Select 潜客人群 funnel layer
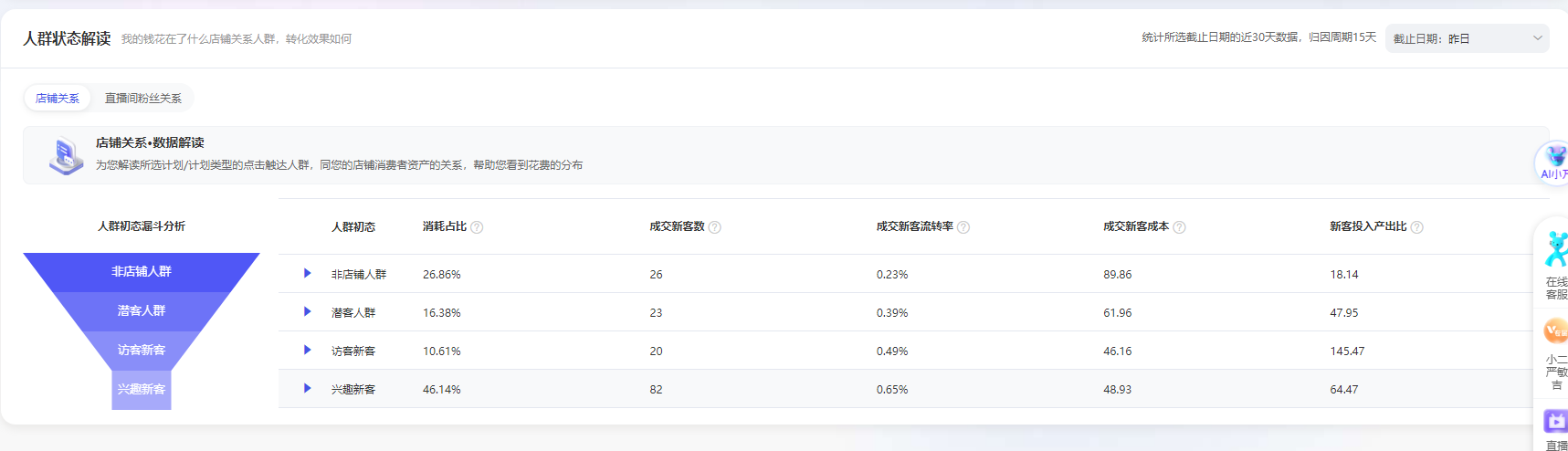 (x=142, y=311)
